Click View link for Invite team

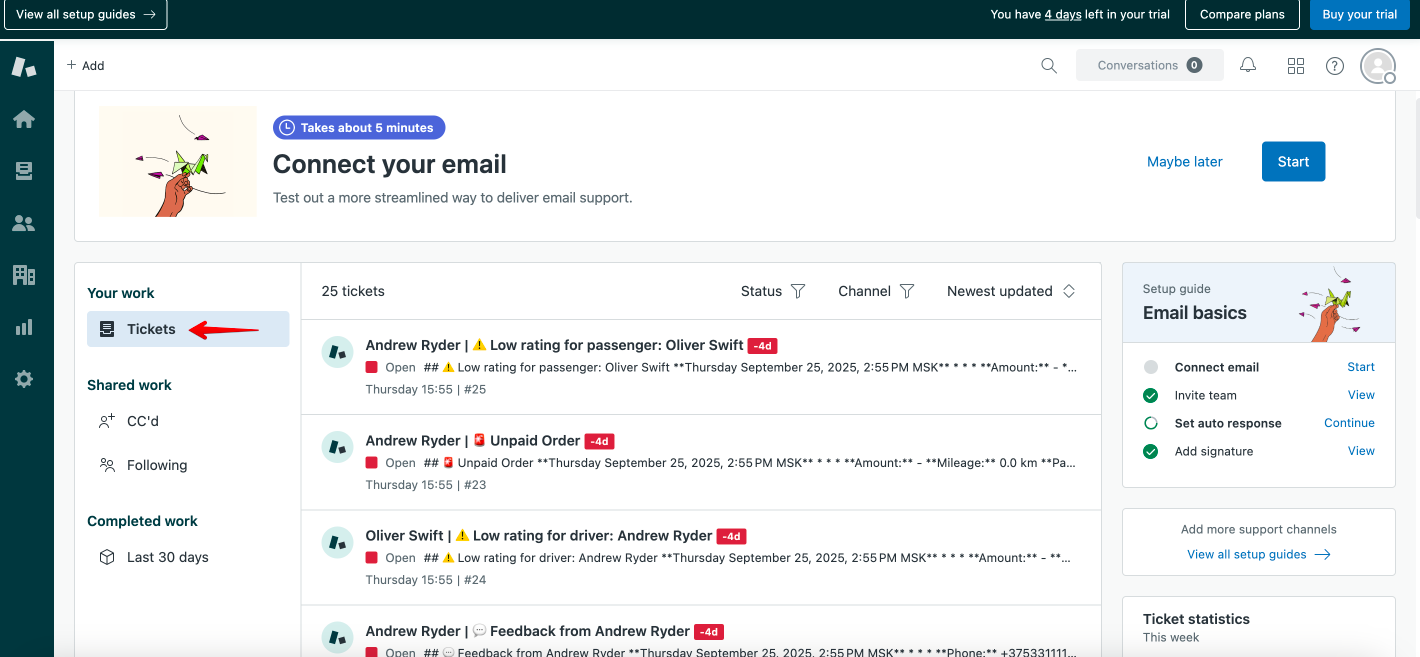pos(1361,395)
